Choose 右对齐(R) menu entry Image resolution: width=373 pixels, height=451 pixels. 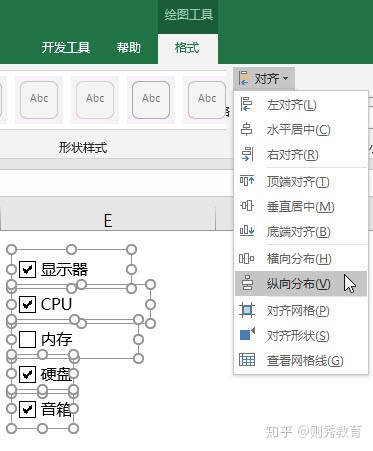click(x=301, y=154)
